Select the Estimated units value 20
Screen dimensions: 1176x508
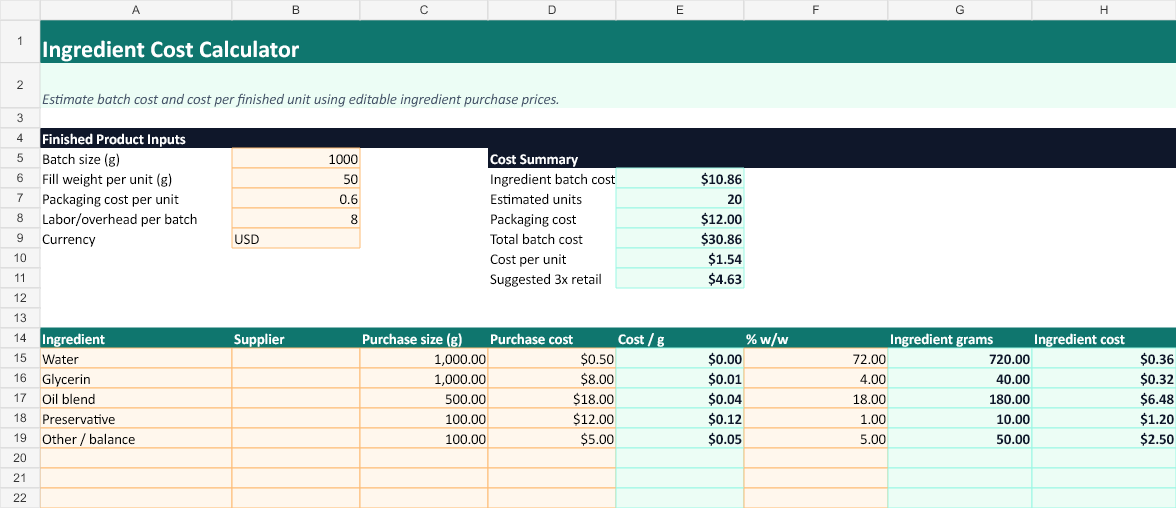(680, 199)
